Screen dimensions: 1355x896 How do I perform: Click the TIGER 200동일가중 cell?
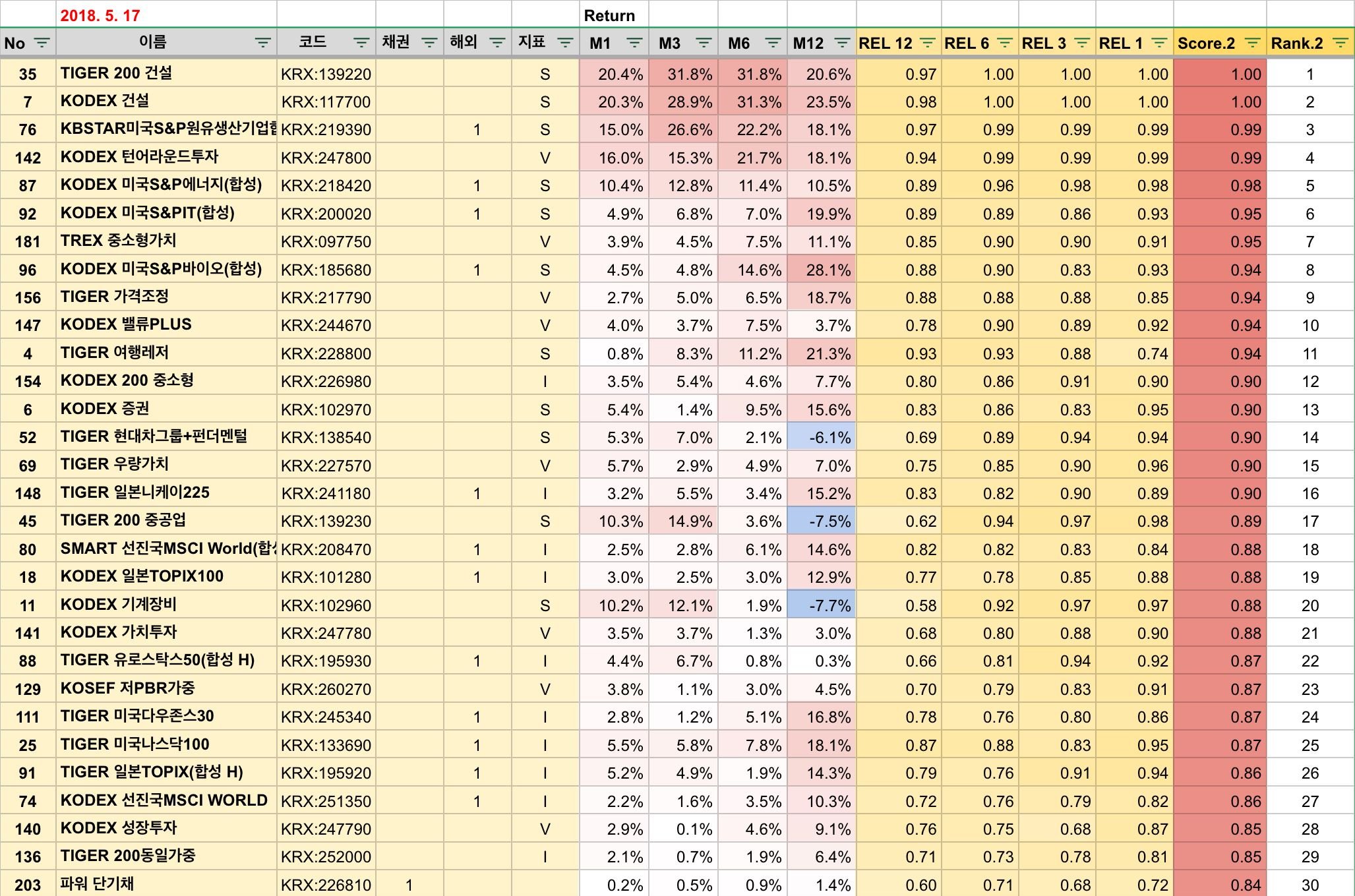(166, 856)
